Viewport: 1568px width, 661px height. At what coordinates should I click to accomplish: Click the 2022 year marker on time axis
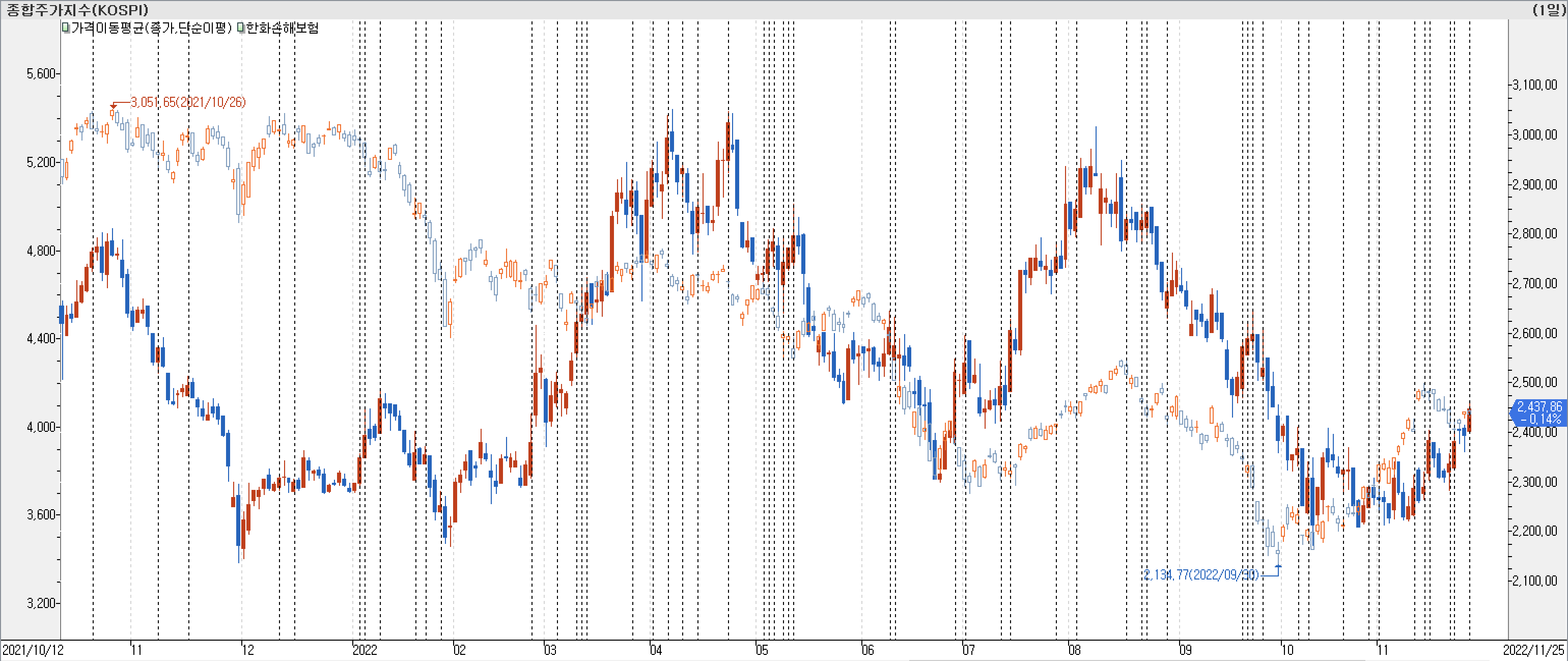click(x=365, y=650)
